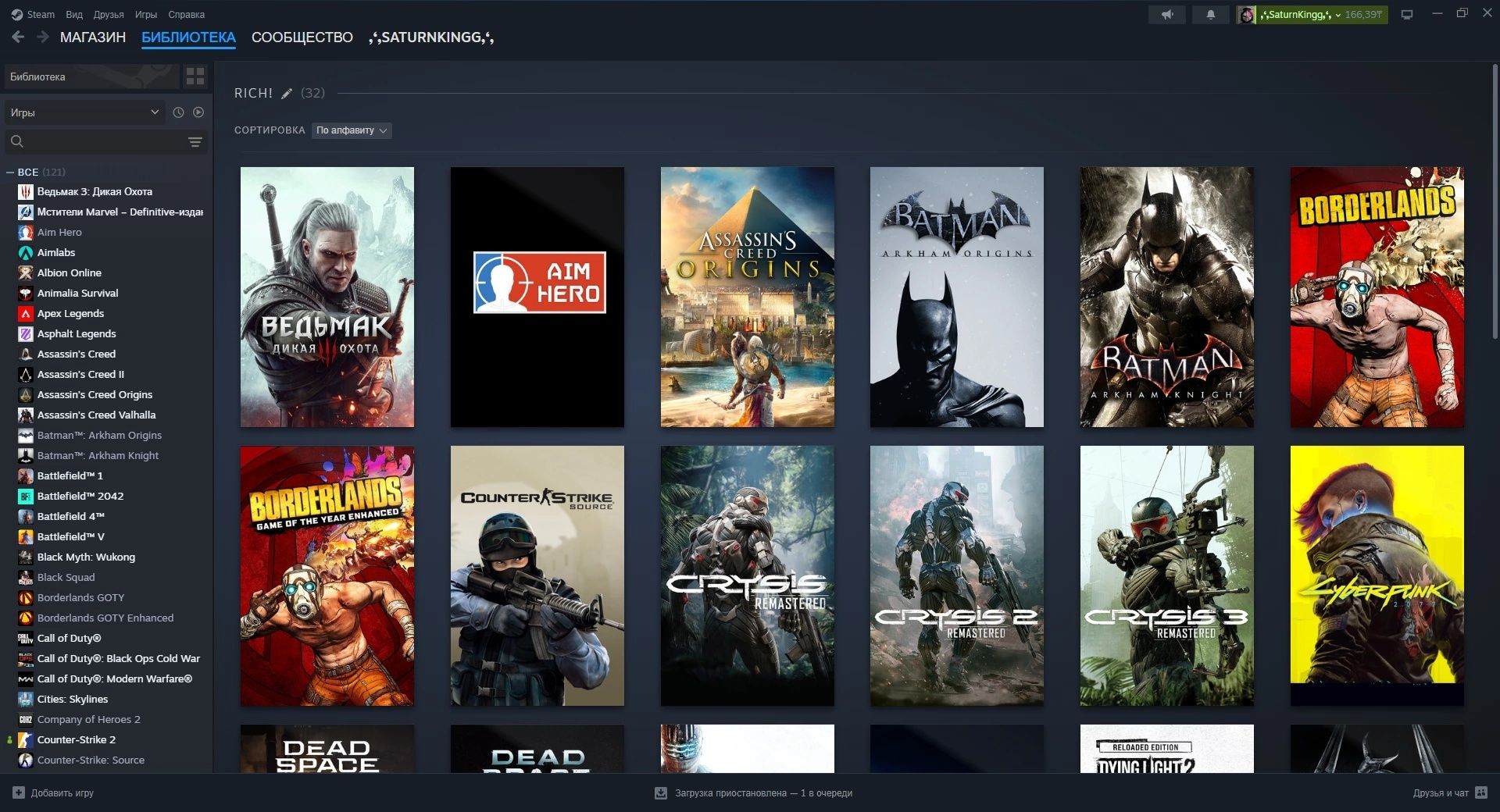Click the wallet balance 166,39₸
The height and width of the screenshot is (812, 1500).
click(1363, 14)
